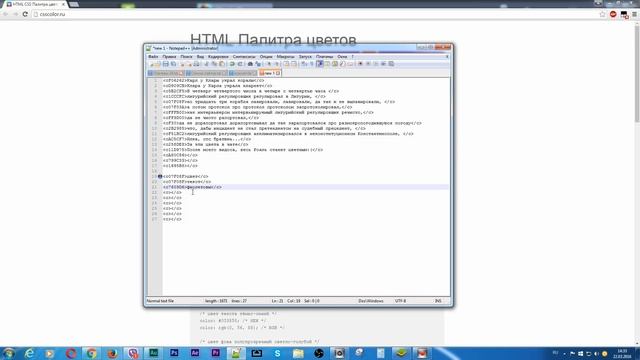Open the Макросы menu
Viewport: 640px width, 360px height.
point(285,57)
